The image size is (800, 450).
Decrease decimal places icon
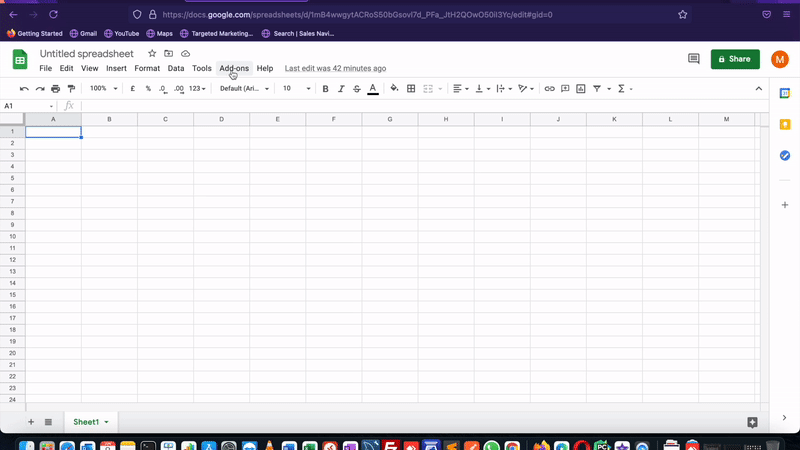163,89
